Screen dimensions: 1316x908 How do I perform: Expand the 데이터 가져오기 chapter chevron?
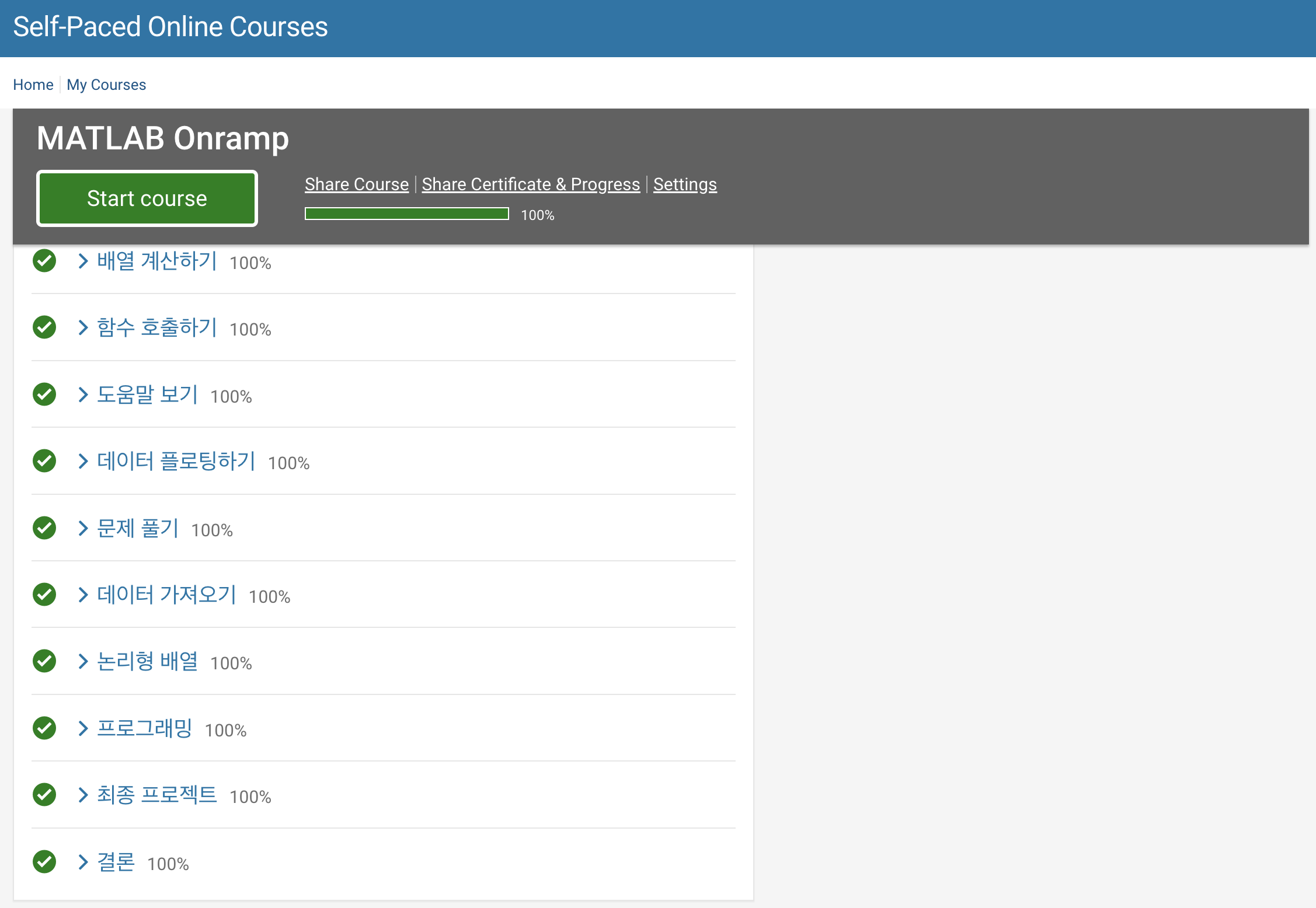(x=83, y=595)
